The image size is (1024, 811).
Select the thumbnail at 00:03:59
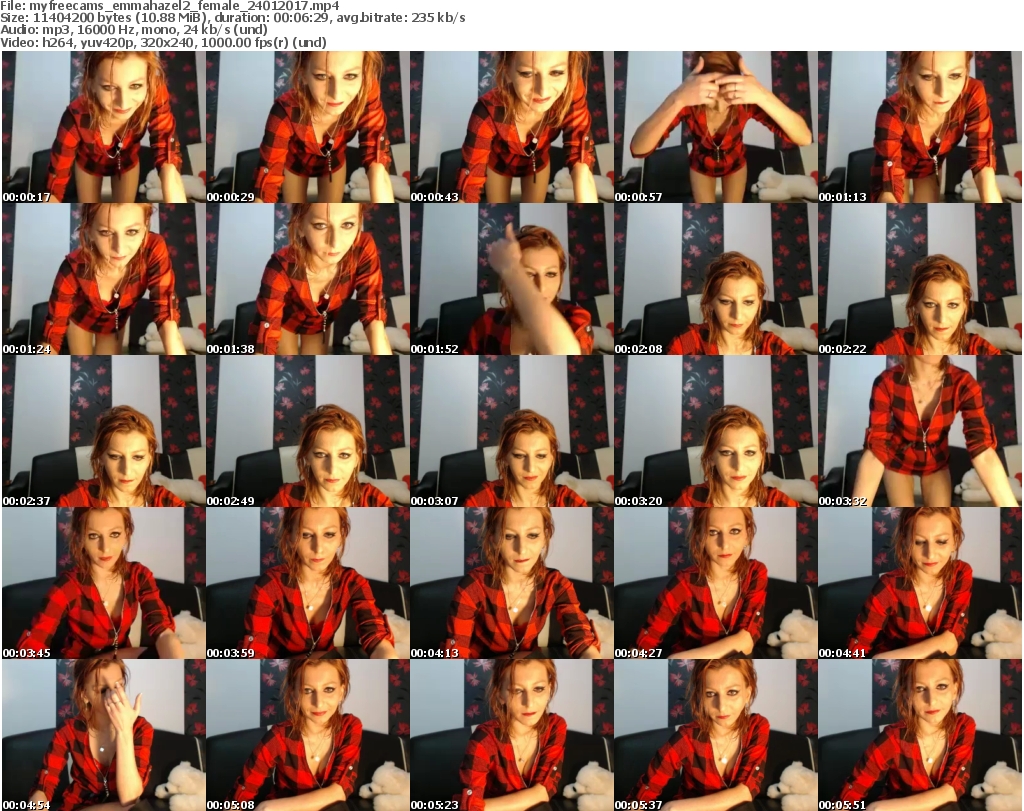[308, 583]
